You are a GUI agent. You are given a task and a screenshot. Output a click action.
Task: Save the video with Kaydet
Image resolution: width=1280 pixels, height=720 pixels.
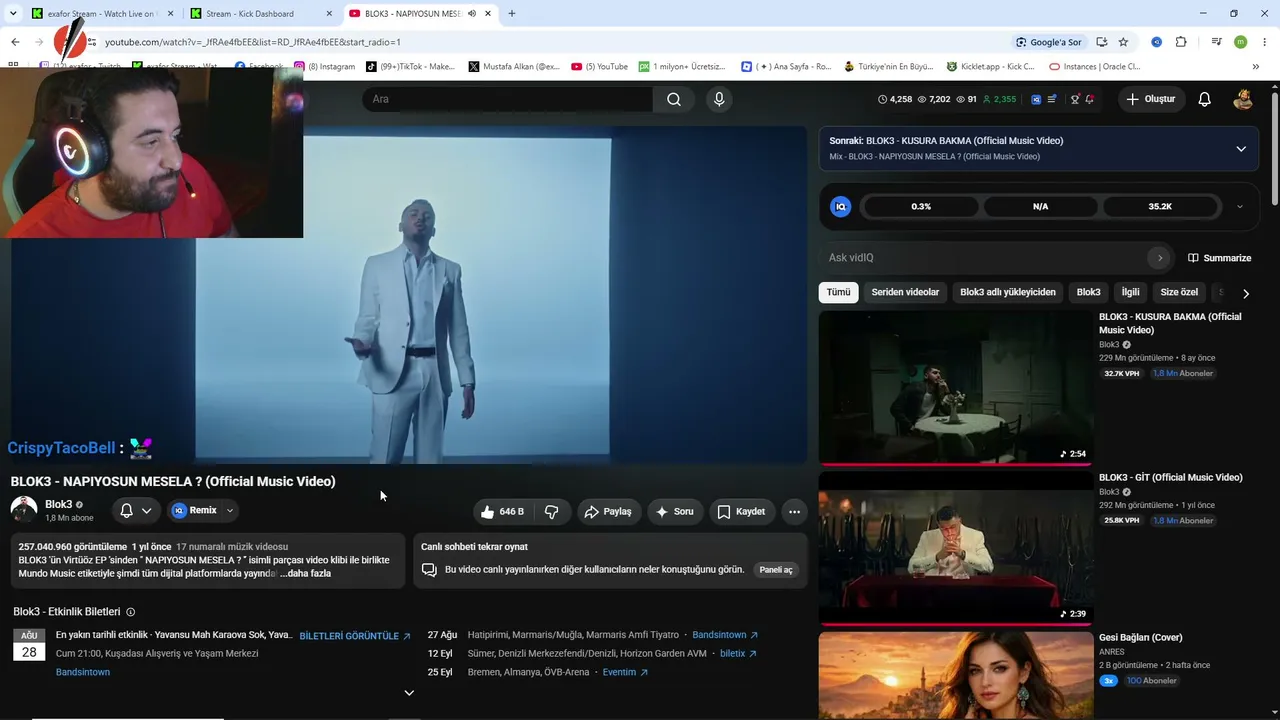[742, 511]
